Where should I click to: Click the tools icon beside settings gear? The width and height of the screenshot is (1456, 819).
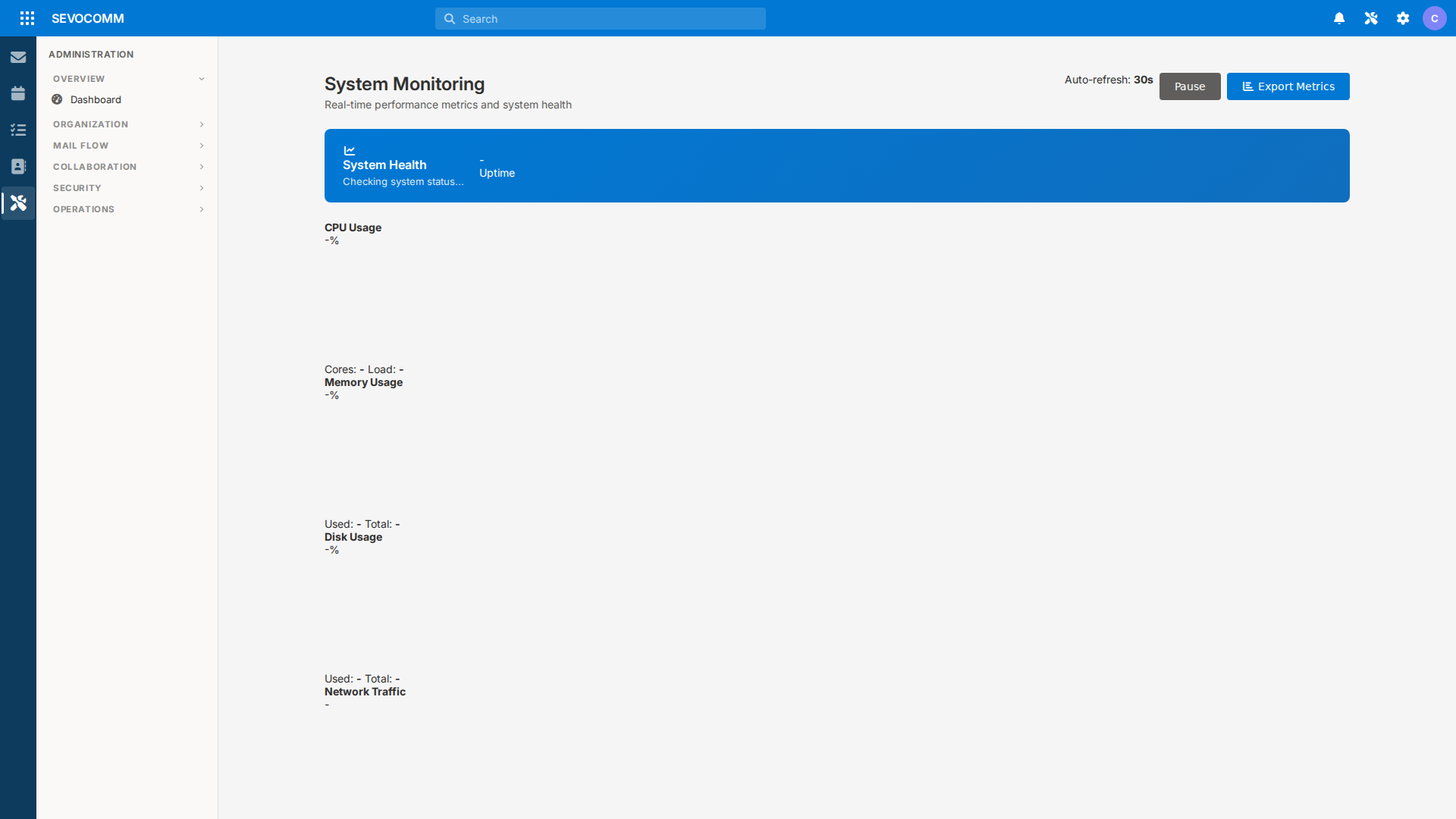(x=1371, y=17)
